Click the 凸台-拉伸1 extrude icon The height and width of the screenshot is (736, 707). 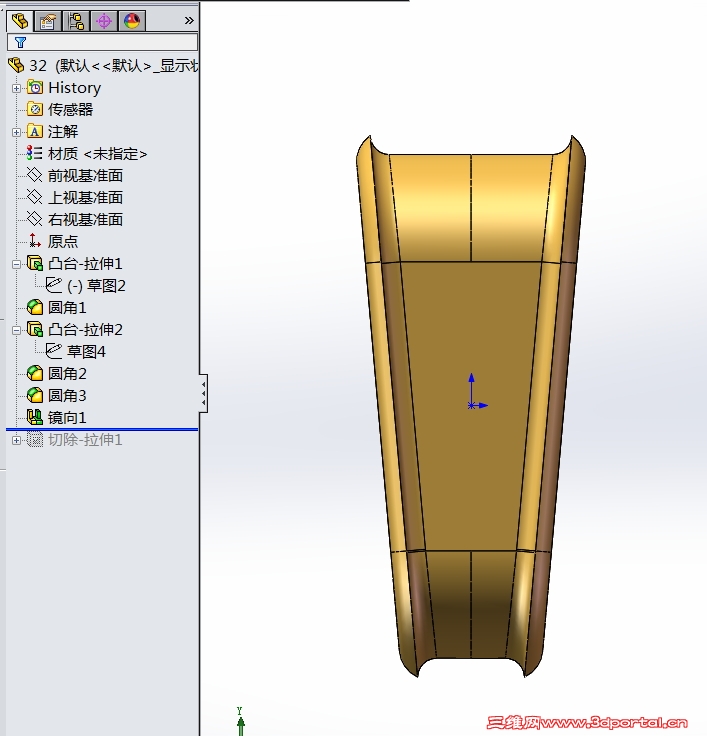(x=35, y=263)
